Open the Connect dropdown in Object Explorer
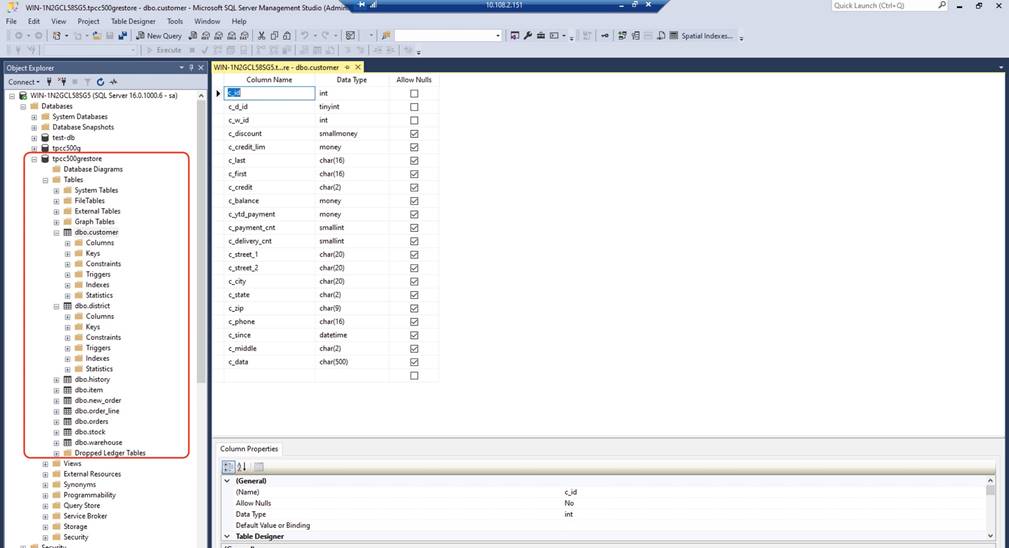The height and width of the screenshot is (548, 1009). pos(24,82)
